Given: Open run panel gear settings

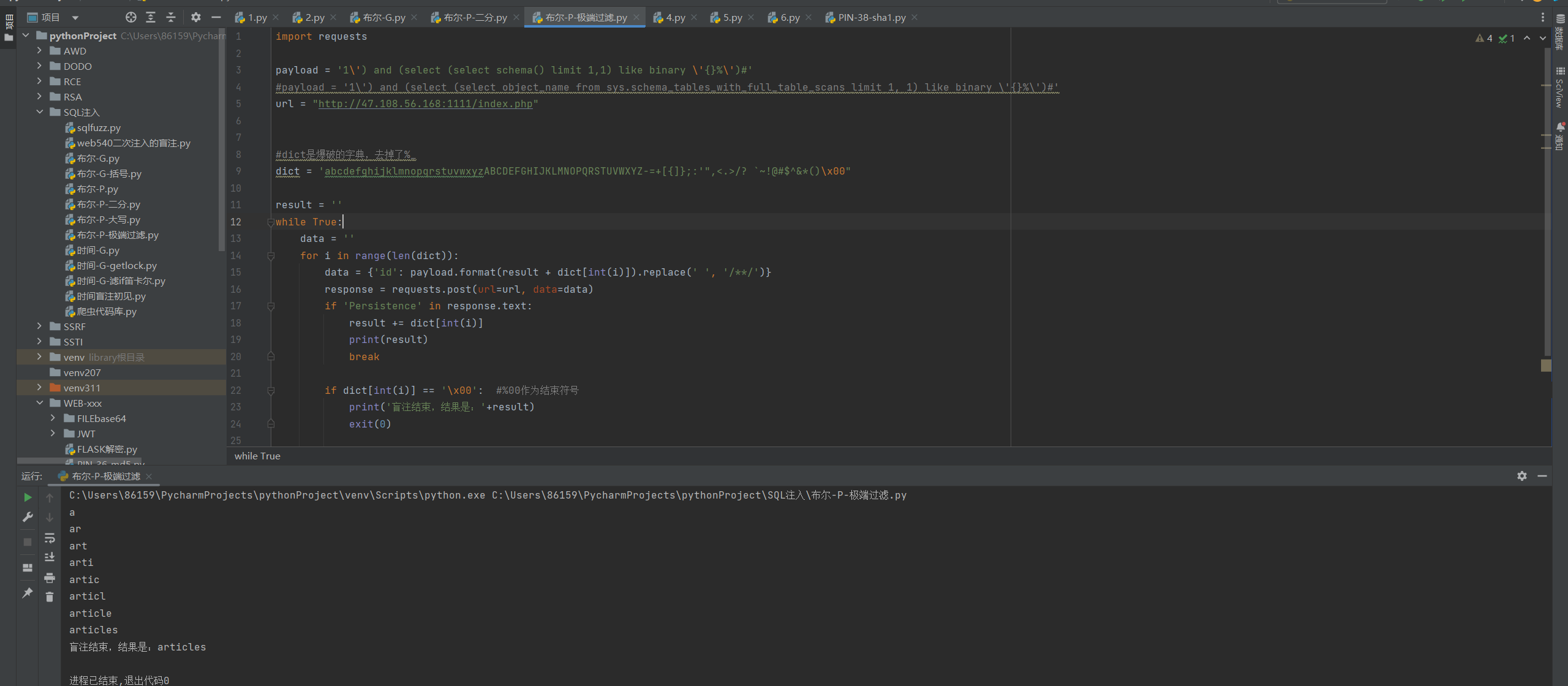Looking at the screenshot, I should [1521, 476].
